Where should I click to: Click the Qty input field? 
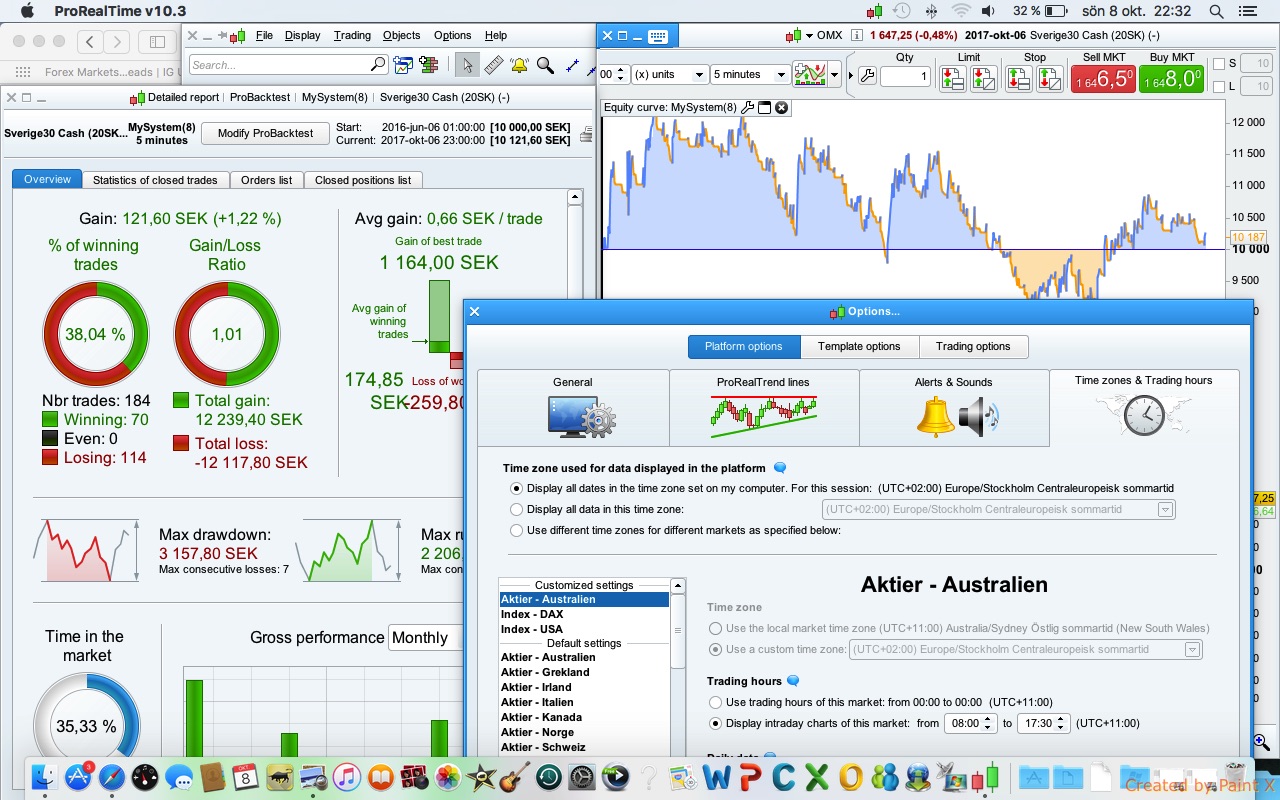[905, 76]
